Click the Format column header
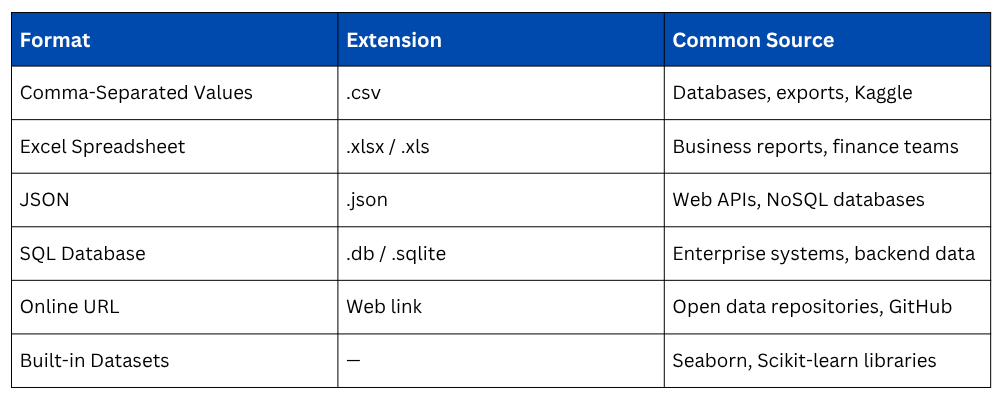 point(55,40)
